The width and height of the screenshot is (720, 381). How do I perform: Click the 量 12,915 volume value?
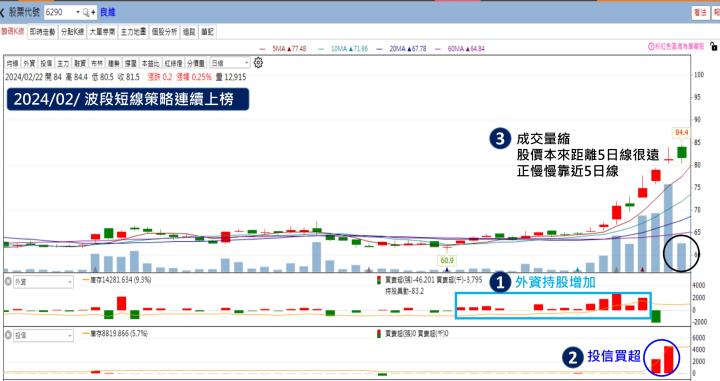(x=231, y=77)
